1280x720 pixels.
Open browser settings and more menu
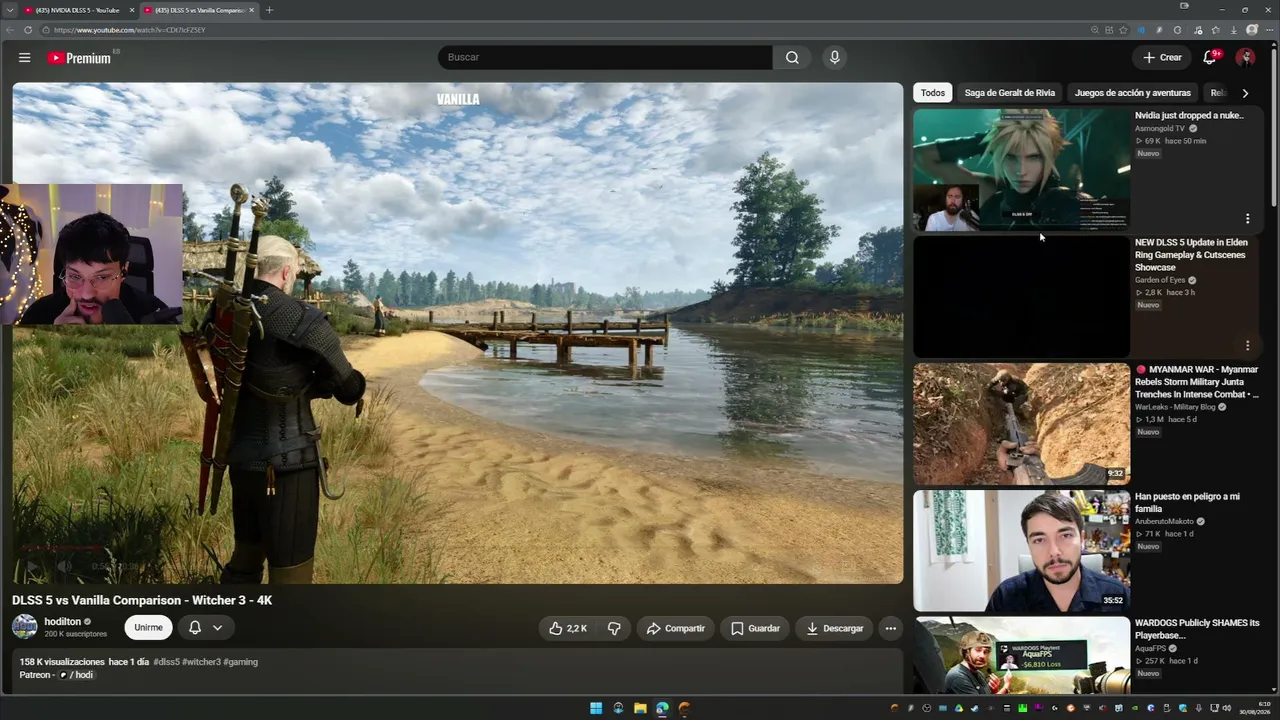click(x=1269, y=30)
